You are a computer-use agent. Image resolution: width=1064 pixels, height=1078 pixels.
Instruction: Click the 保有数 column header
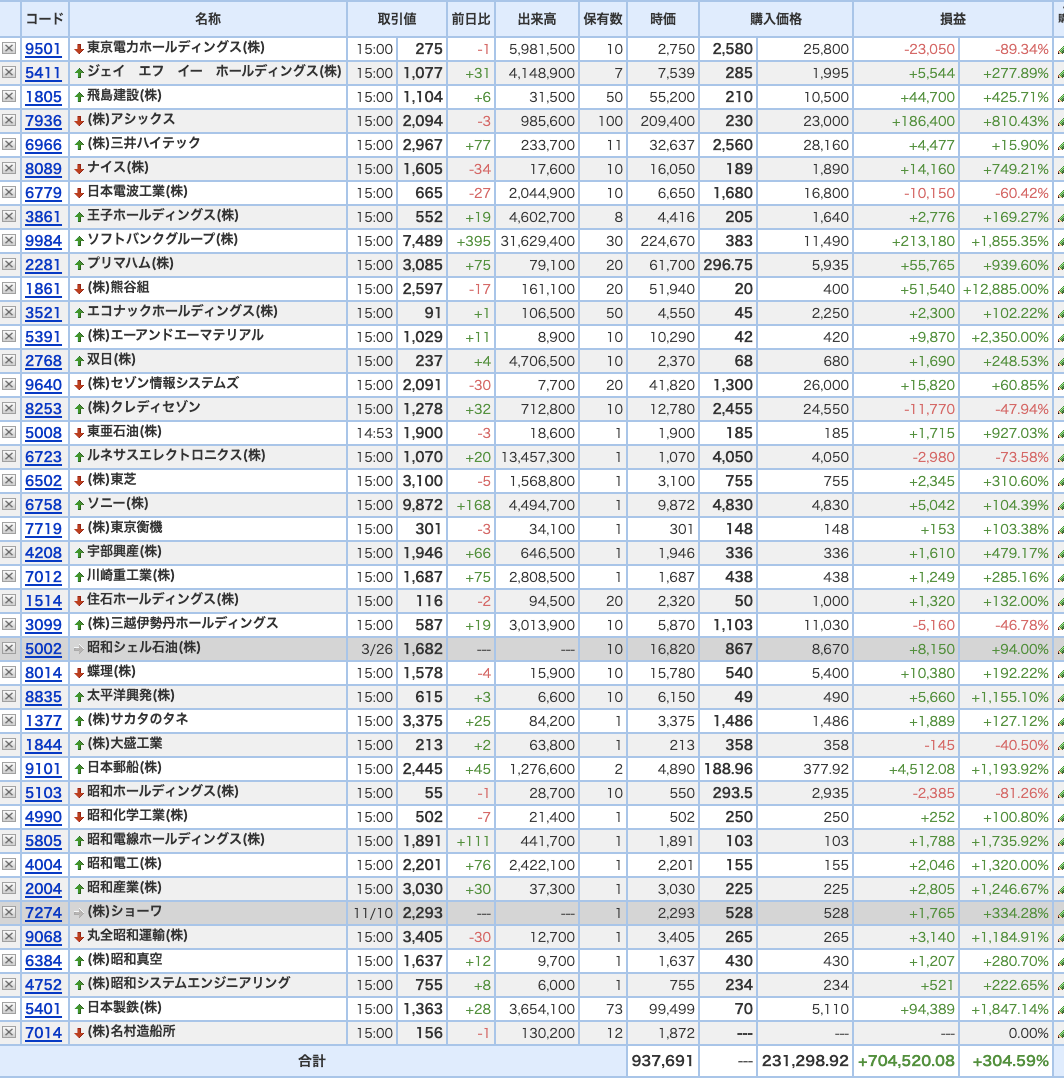[x=603, y=19]
